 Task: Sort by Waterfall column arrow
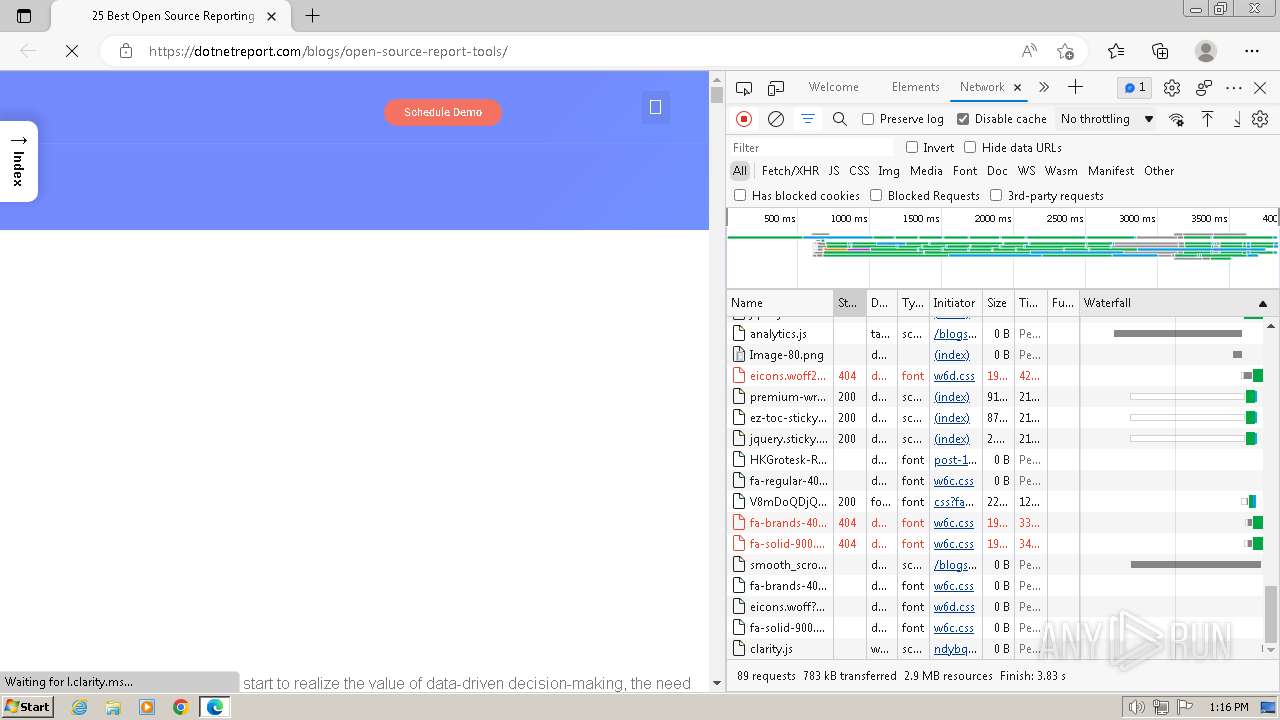(1262, 303)
